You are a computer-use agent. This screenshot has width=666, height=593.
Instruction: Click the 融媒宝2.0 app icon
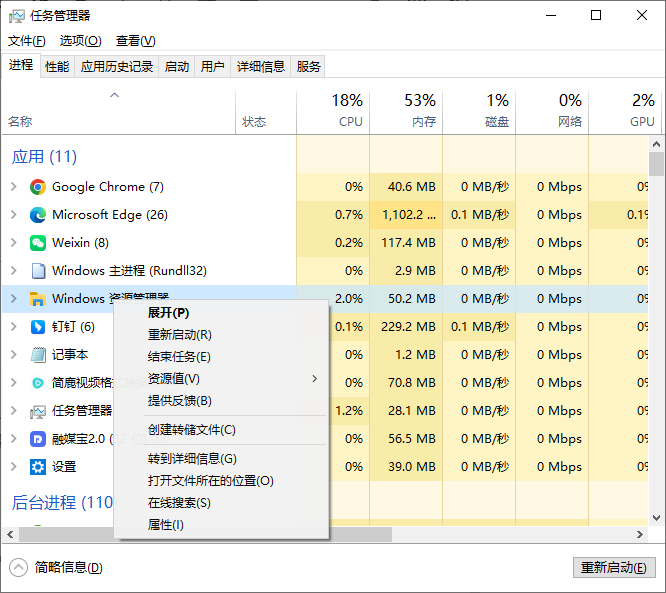click(x=38, y=439)
